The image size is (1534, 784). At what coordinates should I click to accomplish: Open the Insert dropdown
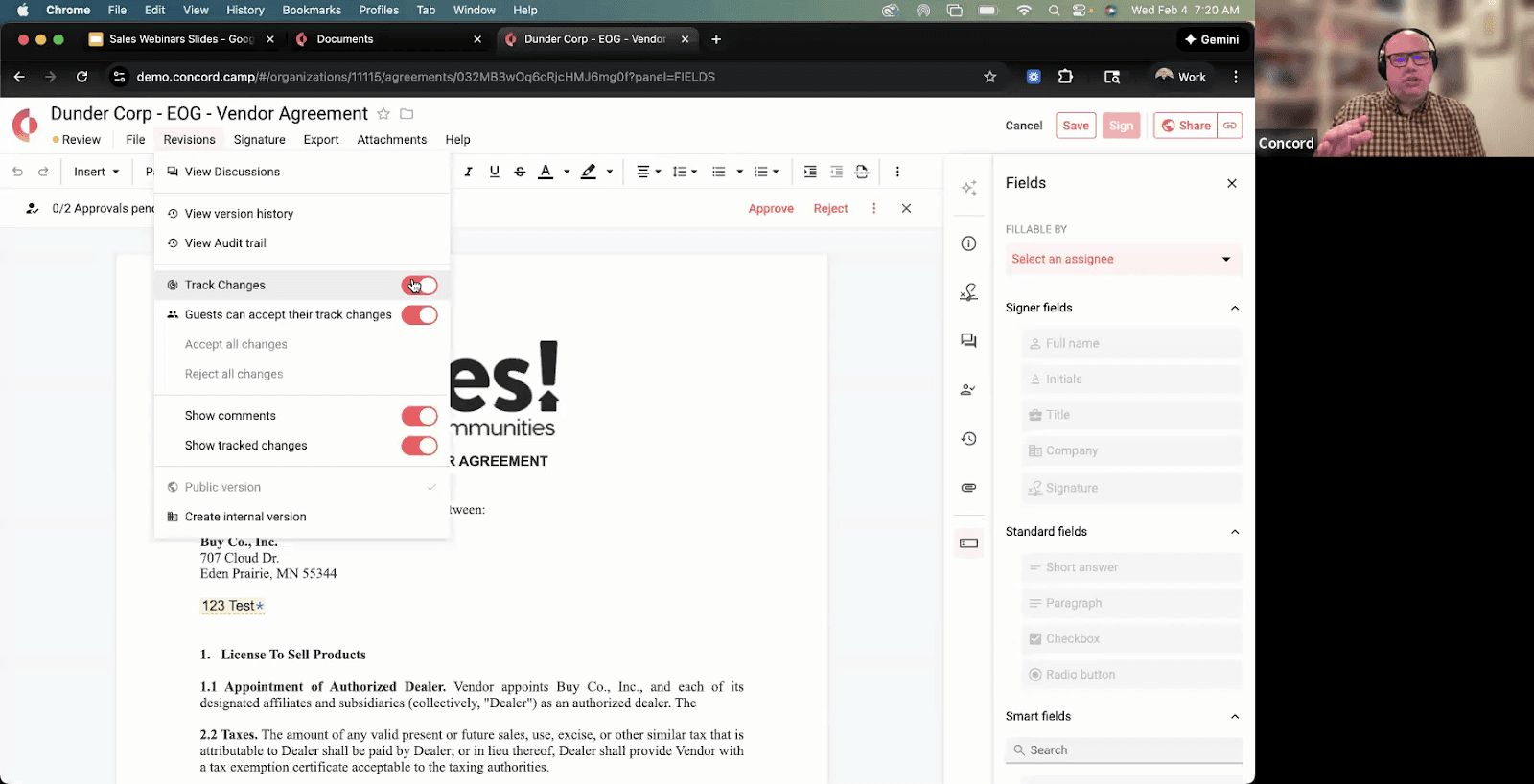(x=96, y=172)
